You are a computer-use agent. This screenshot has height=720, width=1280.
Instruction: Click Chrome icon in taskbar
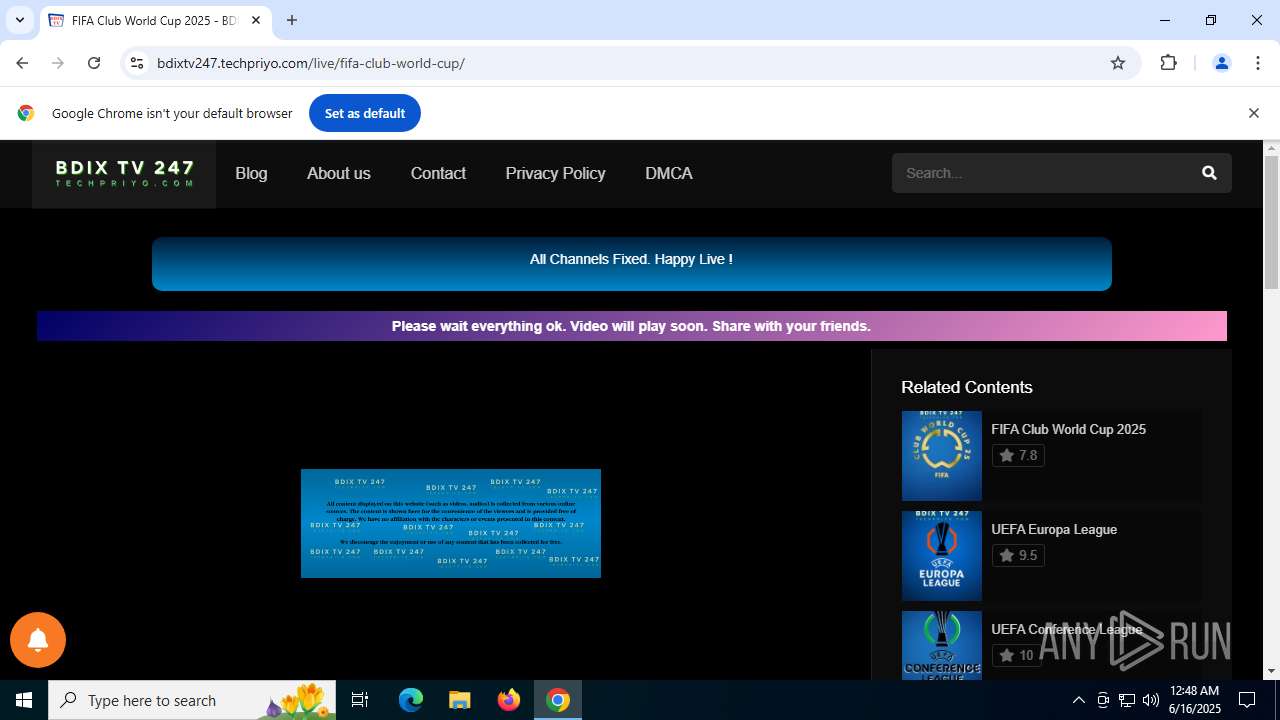(x=558, y=700)
